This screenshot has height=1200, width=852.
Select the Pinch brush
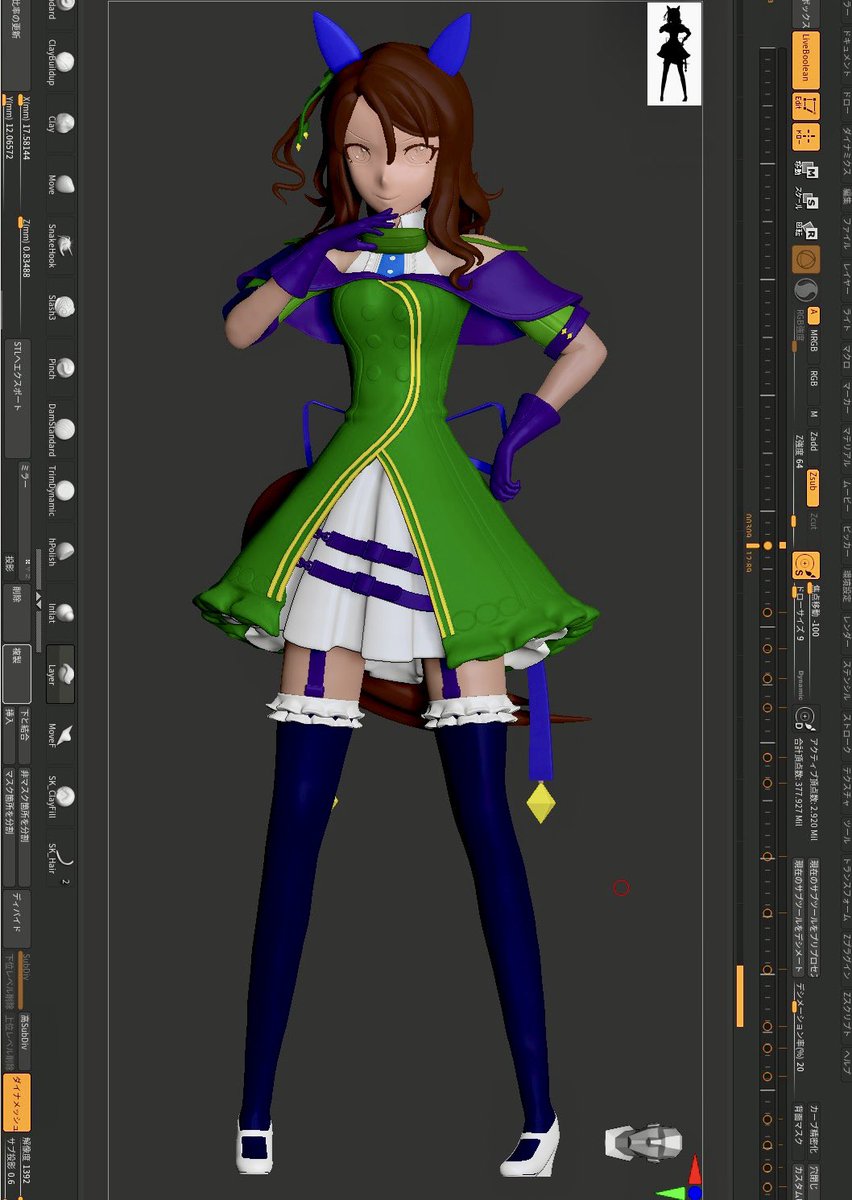pyautogui.click(x=61, y=367)
